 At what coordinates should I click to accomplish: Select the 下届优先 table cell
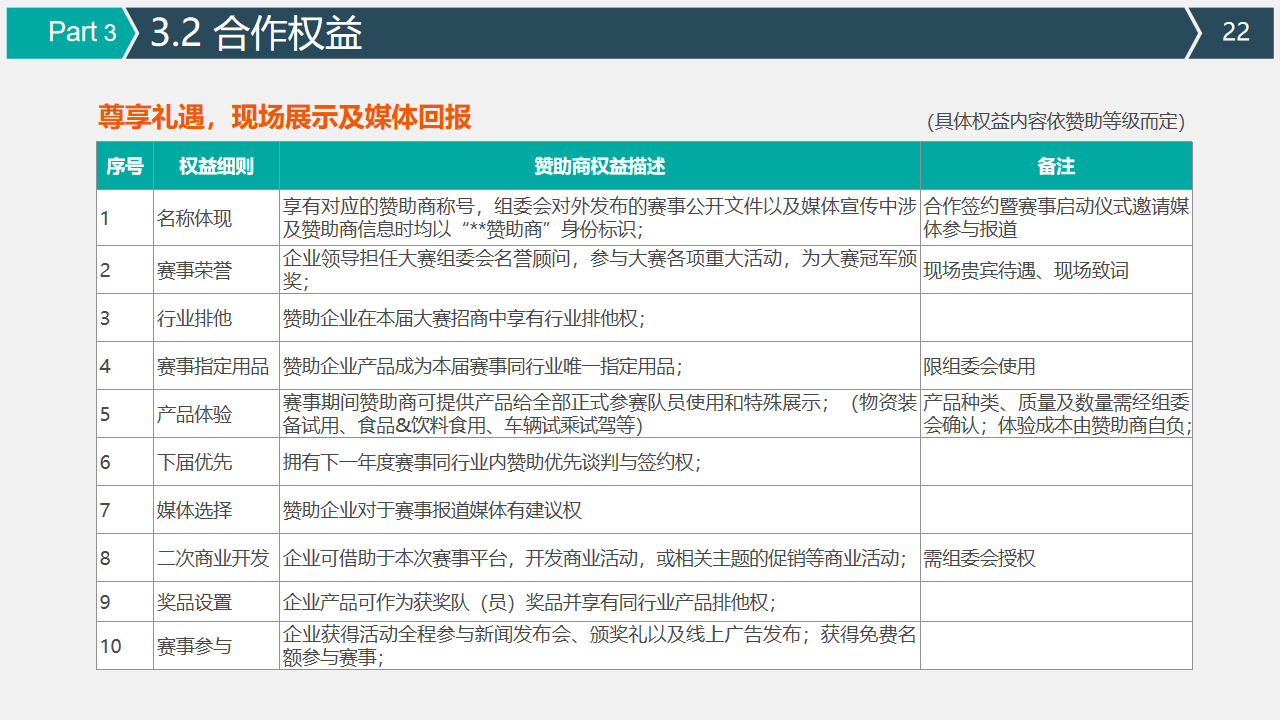194,462
